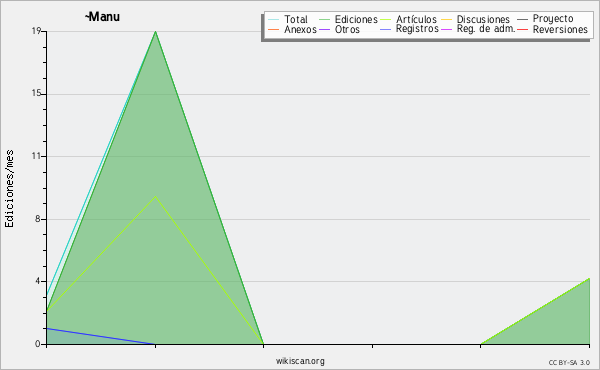Click the Anexos legend label
The height and width of the screenshot is (370, 600).
[300, 29]
